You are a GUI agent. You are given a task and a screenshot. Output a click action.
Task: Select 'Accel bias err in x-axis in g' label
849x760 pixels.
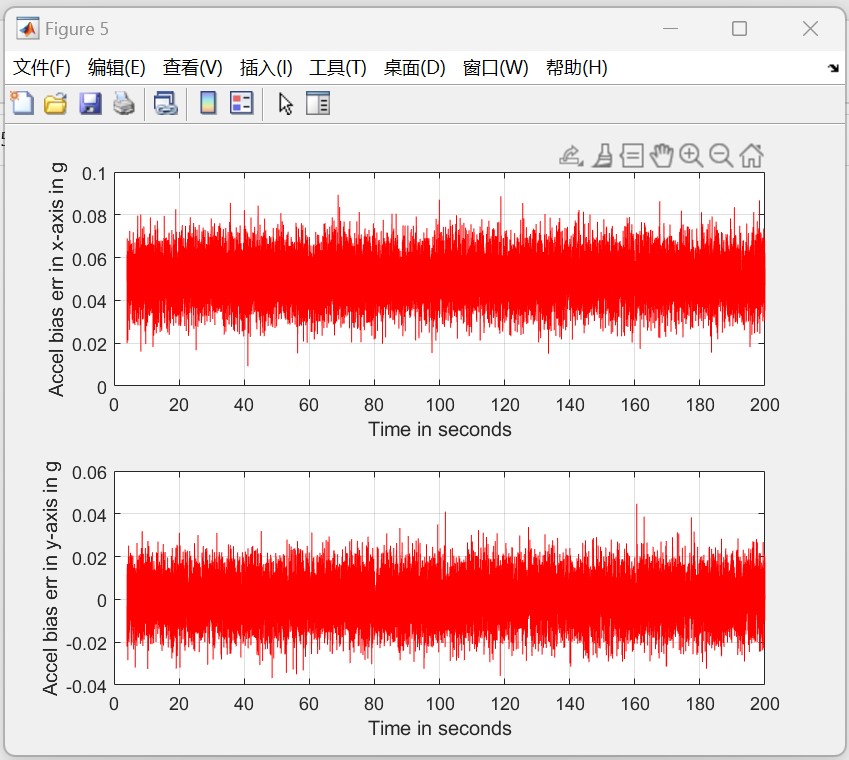56,279
